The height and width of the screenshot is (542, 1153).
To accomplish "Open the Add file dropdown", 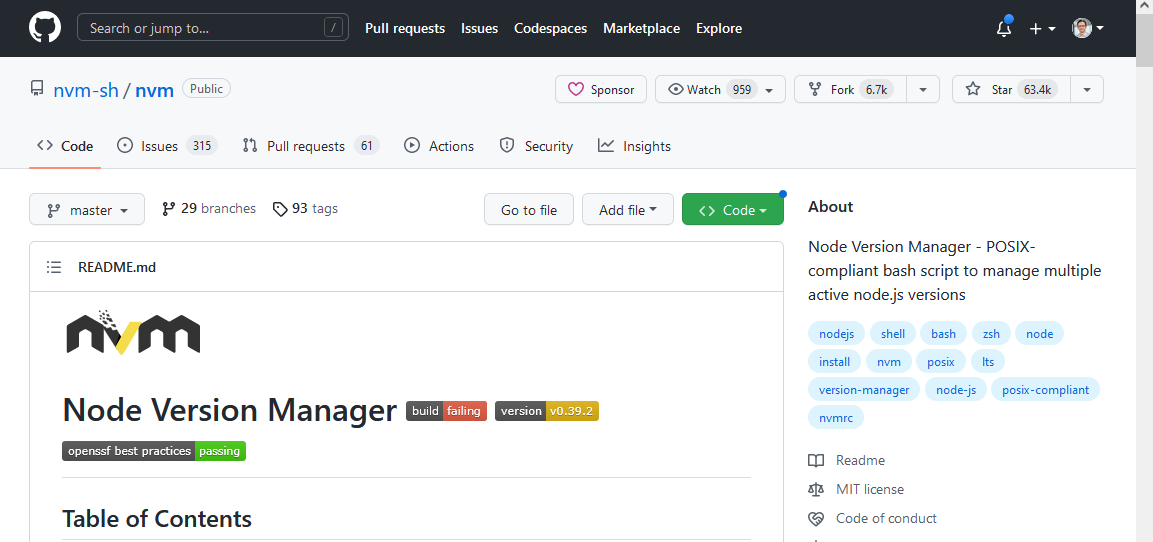I will [629, 210].
